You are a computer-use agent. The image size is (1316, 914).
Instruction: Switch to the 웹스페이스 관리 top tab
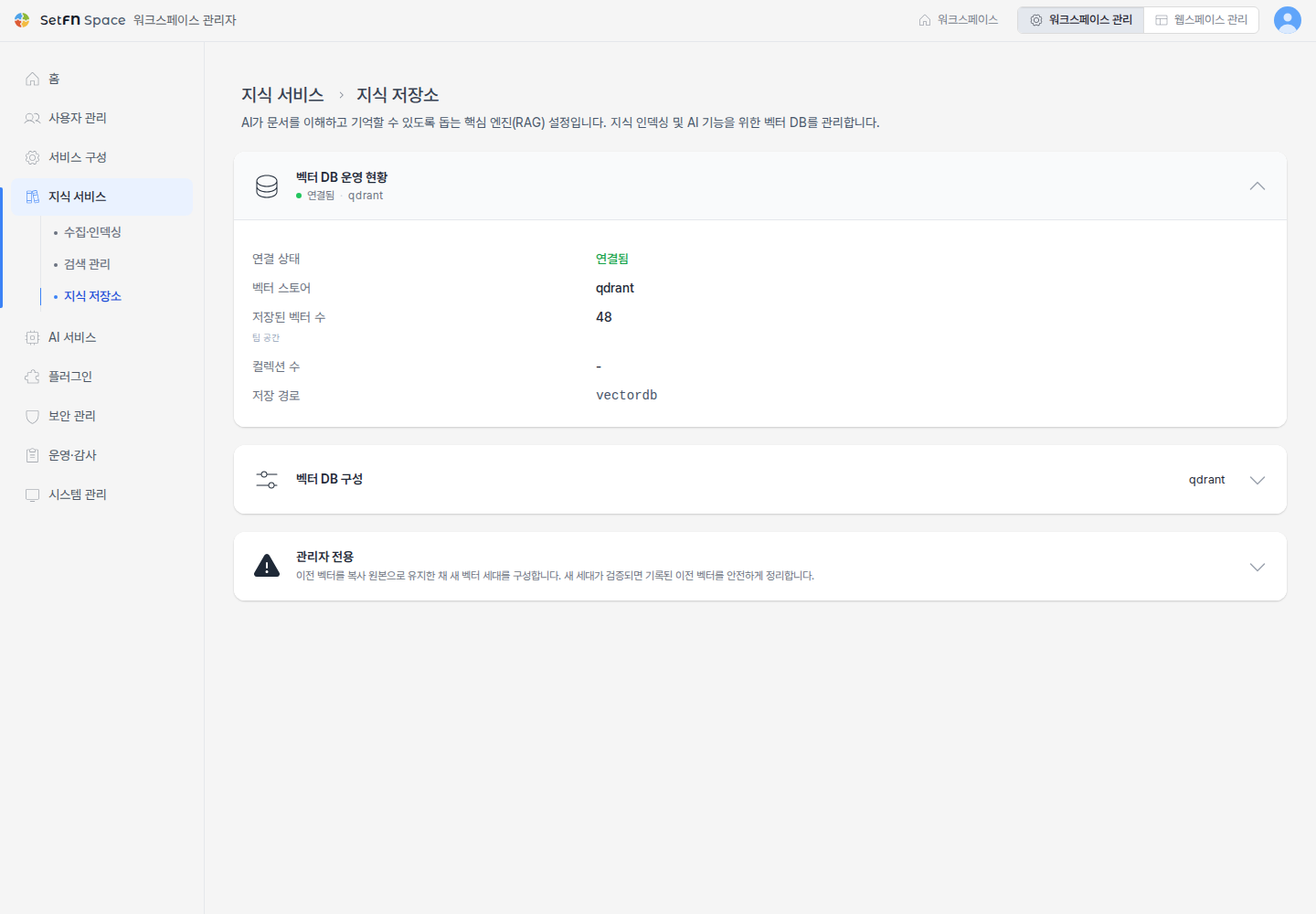[1202, 20]
